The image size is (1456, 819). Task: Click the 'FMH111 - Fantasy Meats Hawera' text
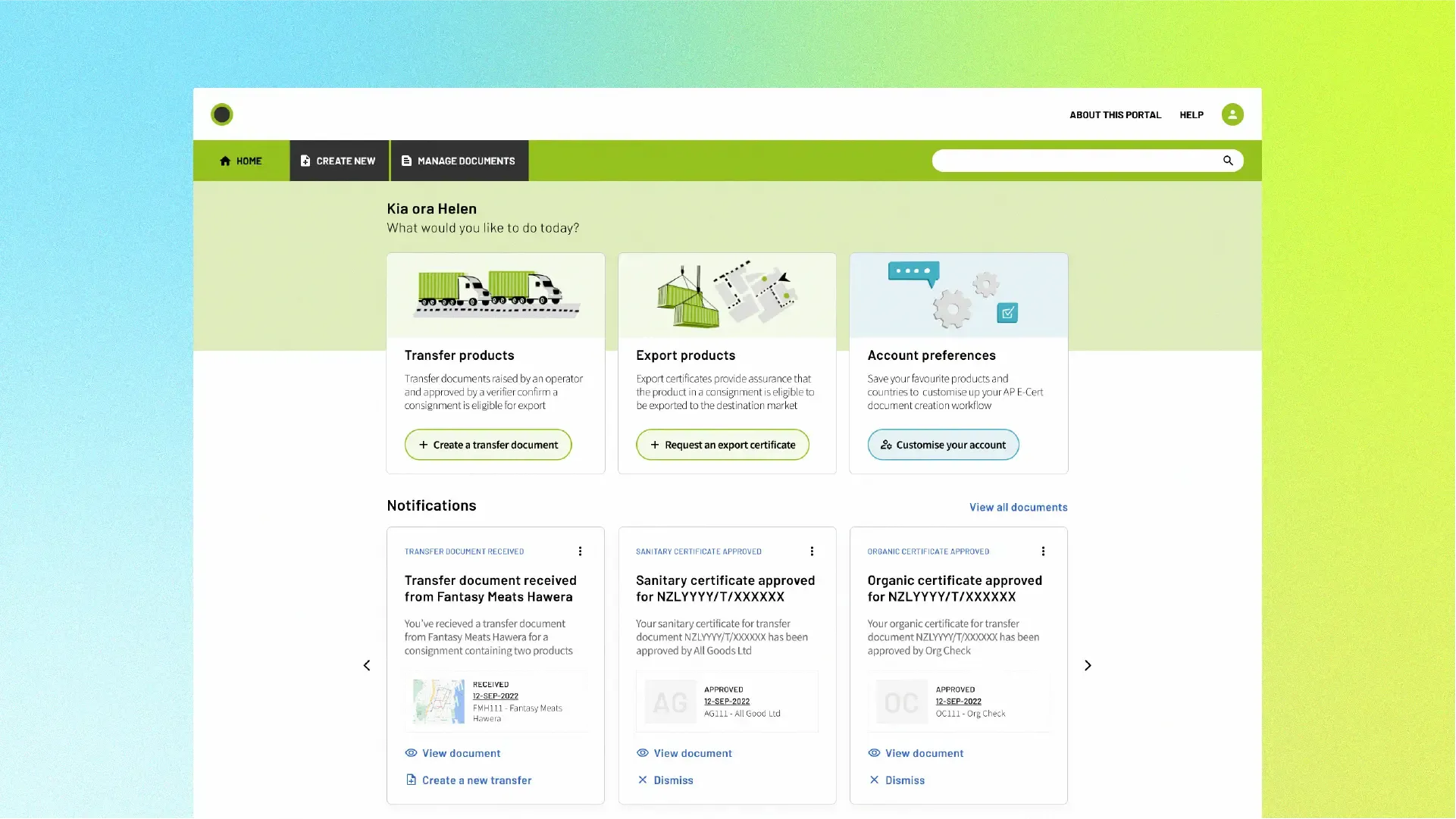(518, 714)
